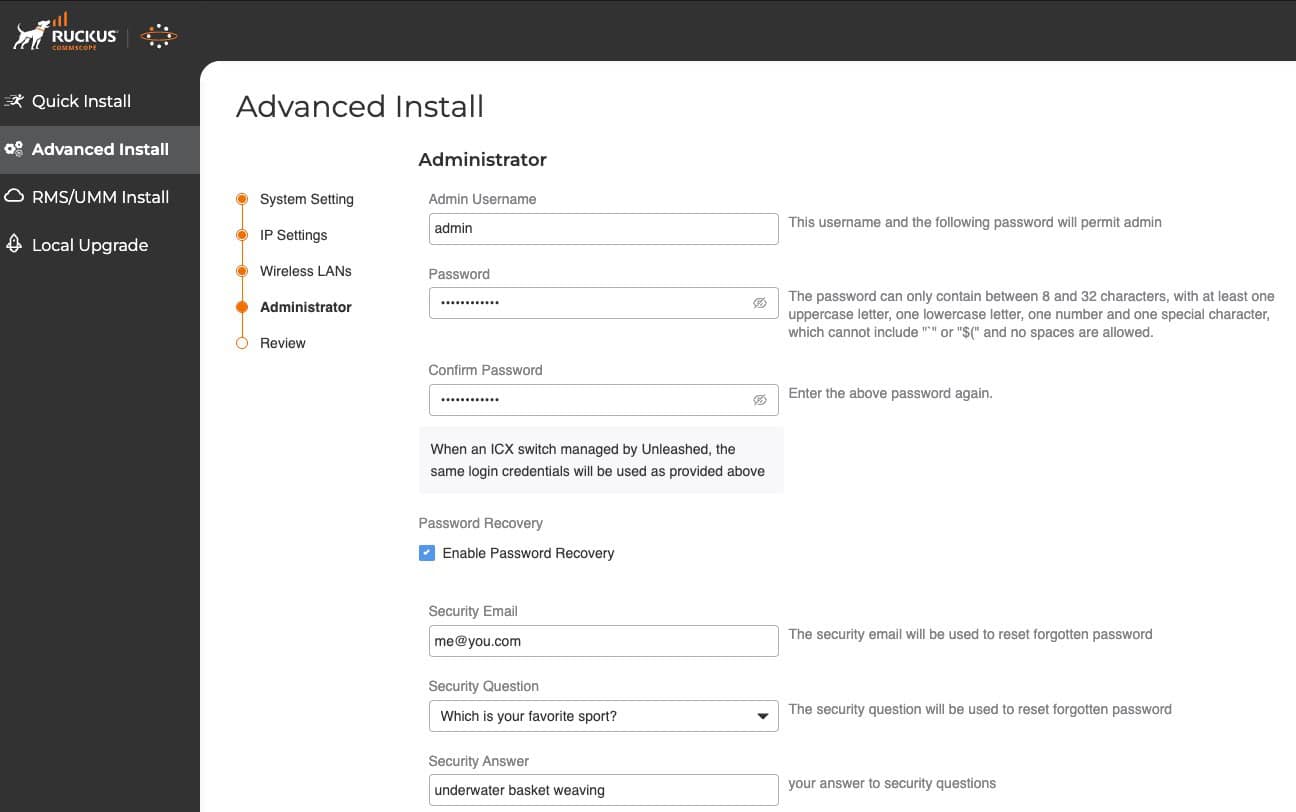Click the IP Settings step circle marker
The height and width of the screenshot is (812, 1296).
click(242, 235)
